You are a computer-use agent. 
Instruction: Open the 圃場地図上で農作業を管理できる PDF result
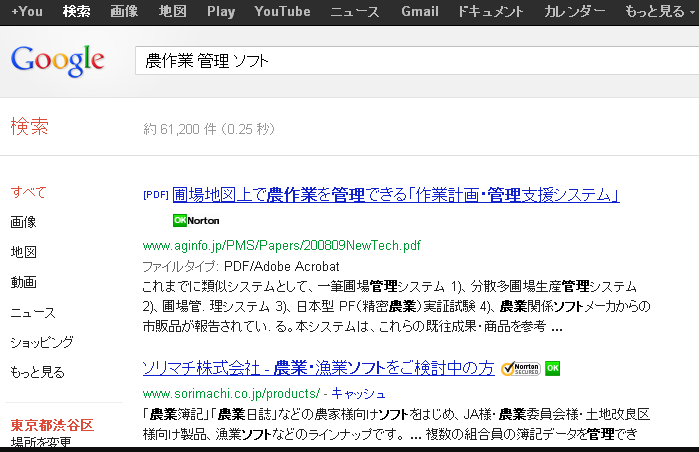(396, 195)
